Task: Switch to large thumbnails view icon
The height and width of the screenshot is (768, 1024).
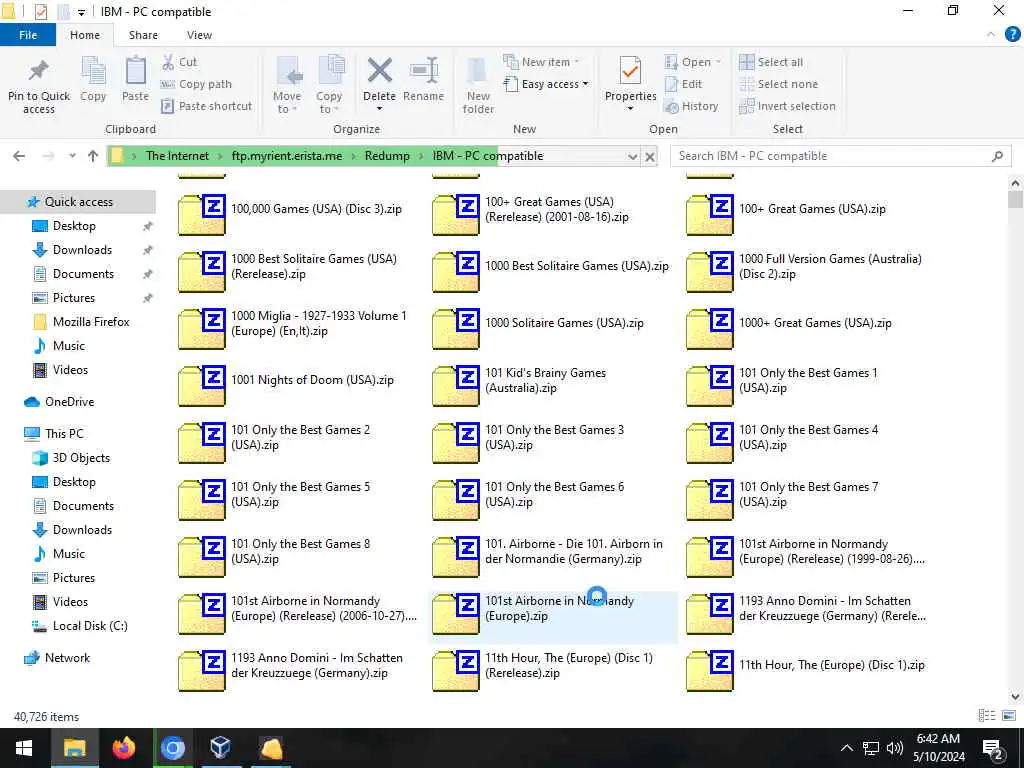Action: point(1008,716)
